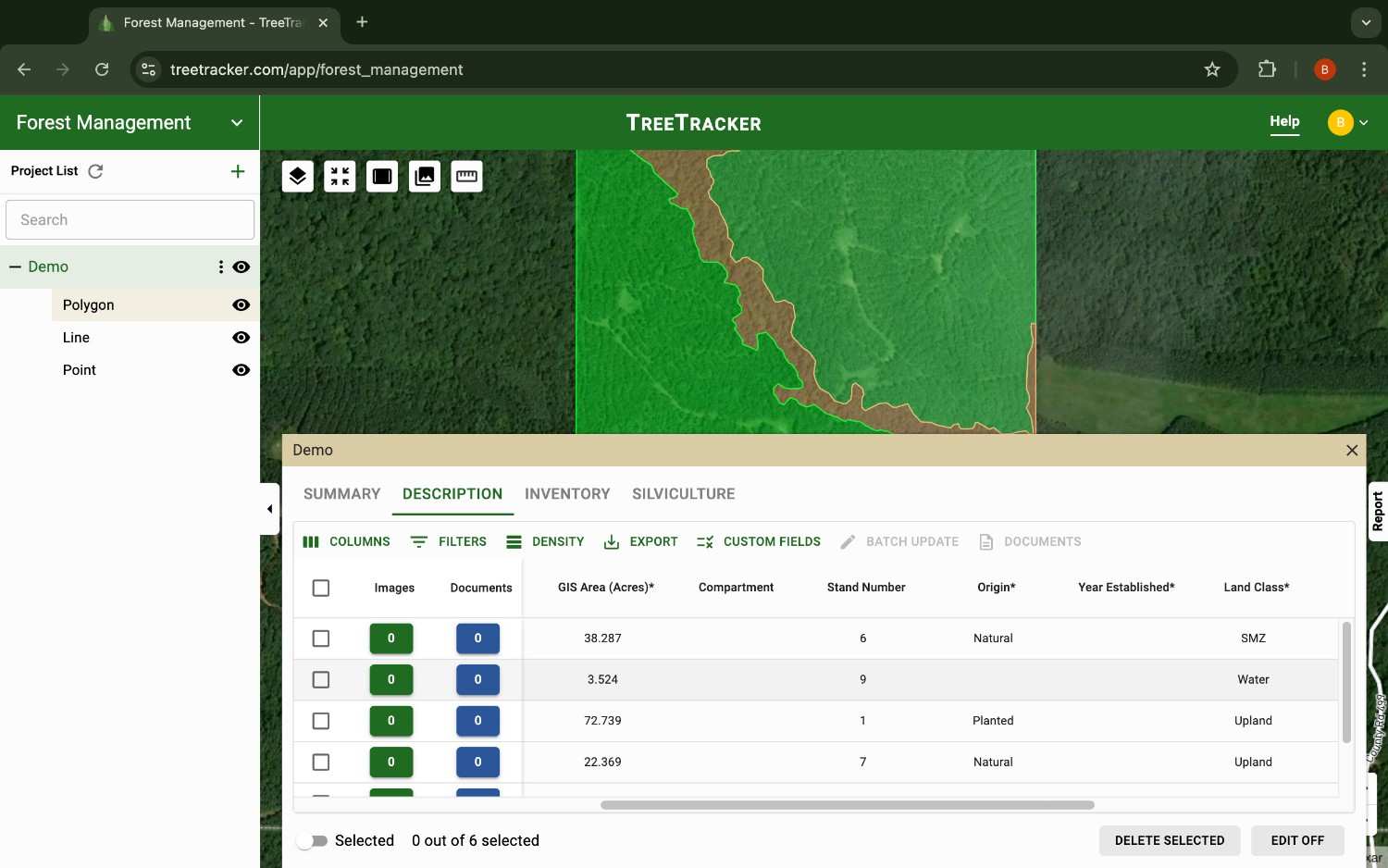Collapse the Demo project tree
Screen dimensions: 1388x868
point(14,267)
